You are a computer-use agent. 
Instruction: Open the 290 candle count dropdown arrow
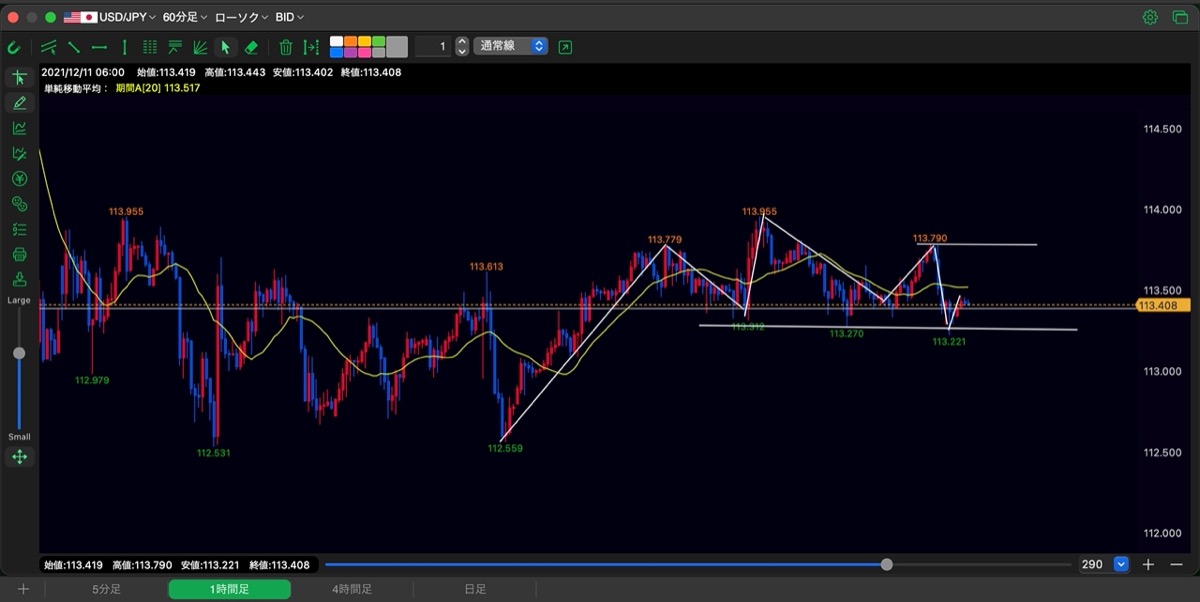[x=1121, y=564]
